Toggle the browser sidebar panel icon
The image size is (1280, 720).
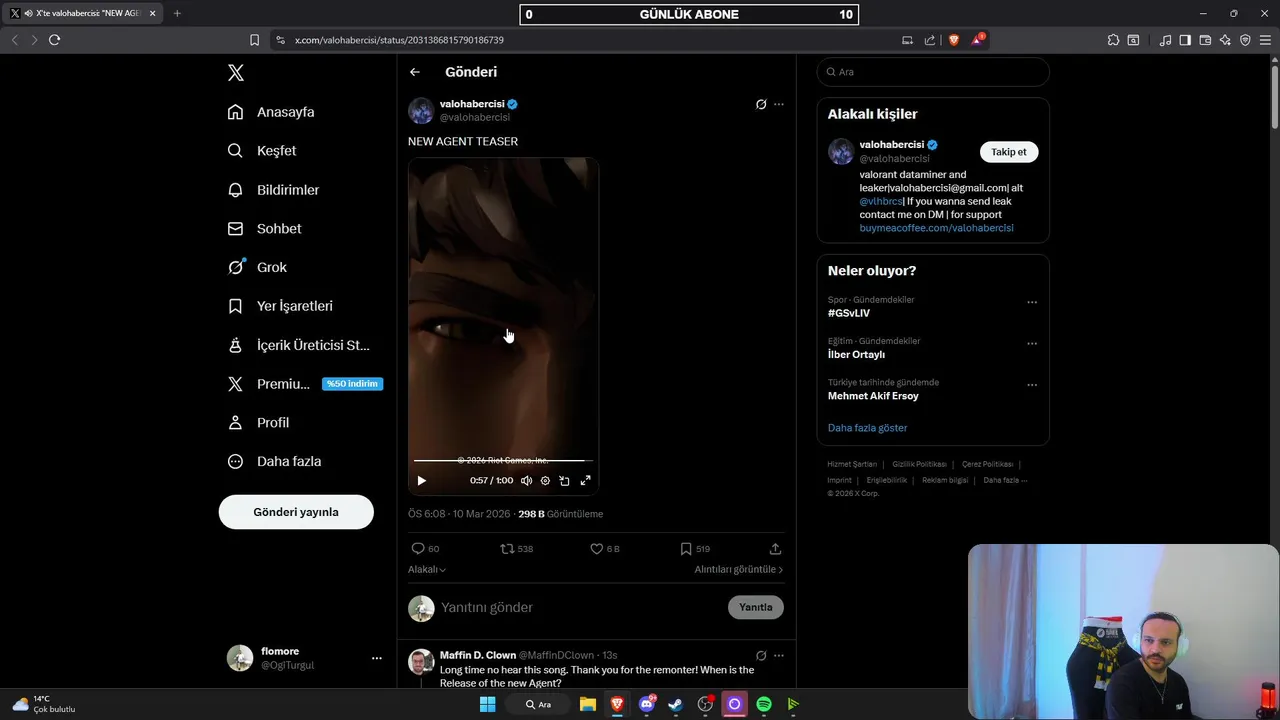(1185, 40)
